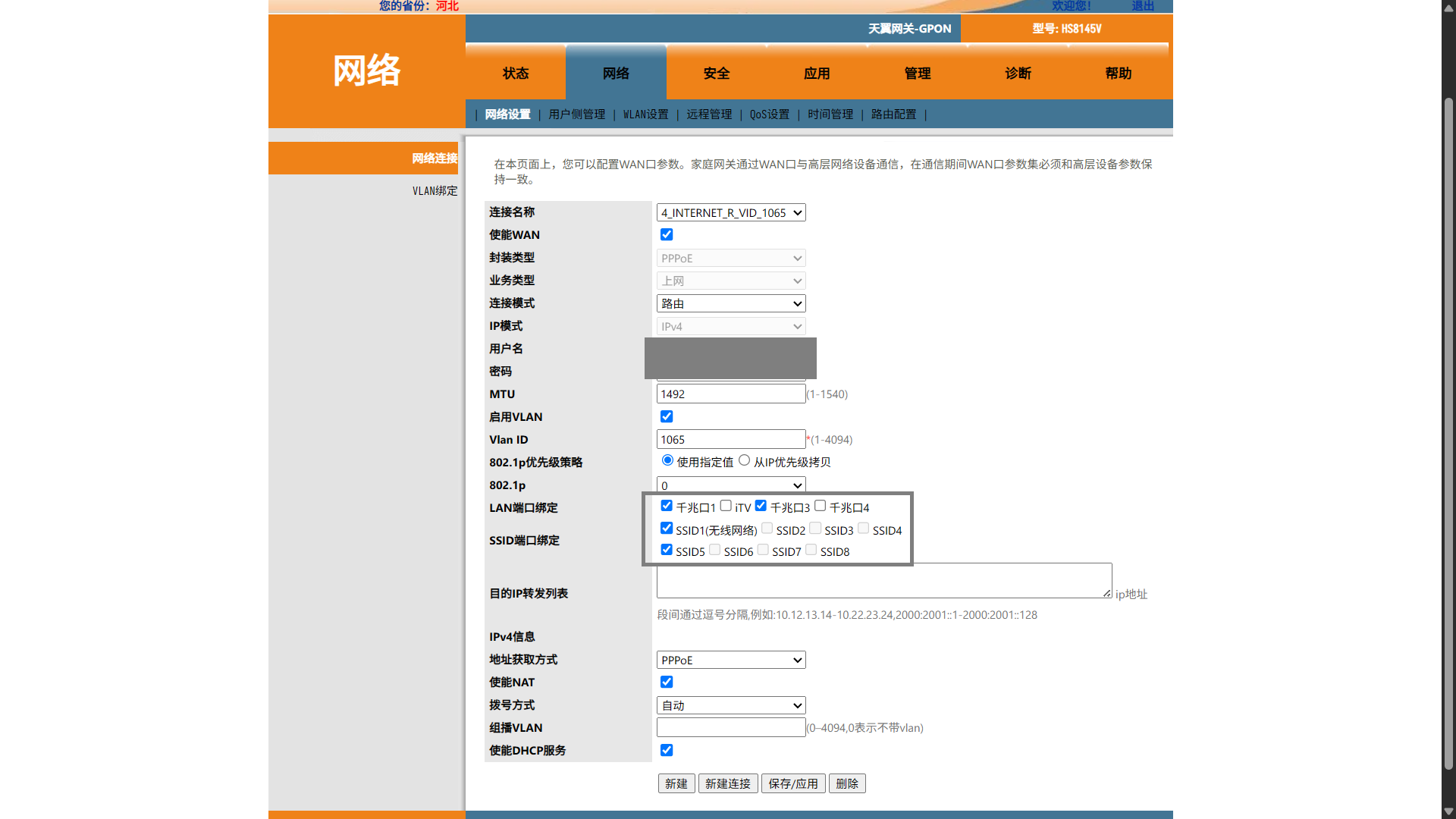1456x819 pixels.
Task: Check 千兆口4 LAN port
Action: (x=820, y=506)
